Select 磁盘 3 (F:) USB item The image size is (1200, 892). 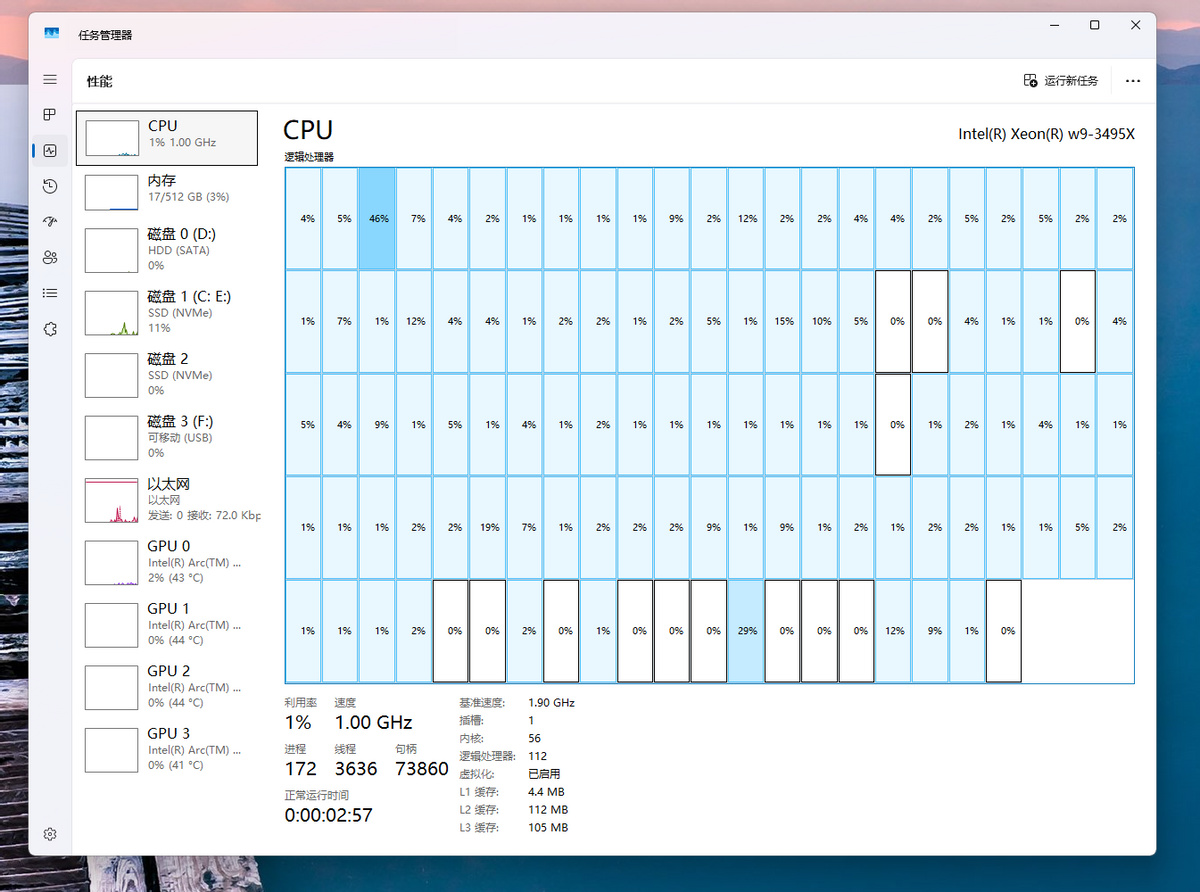click(167, 437)
